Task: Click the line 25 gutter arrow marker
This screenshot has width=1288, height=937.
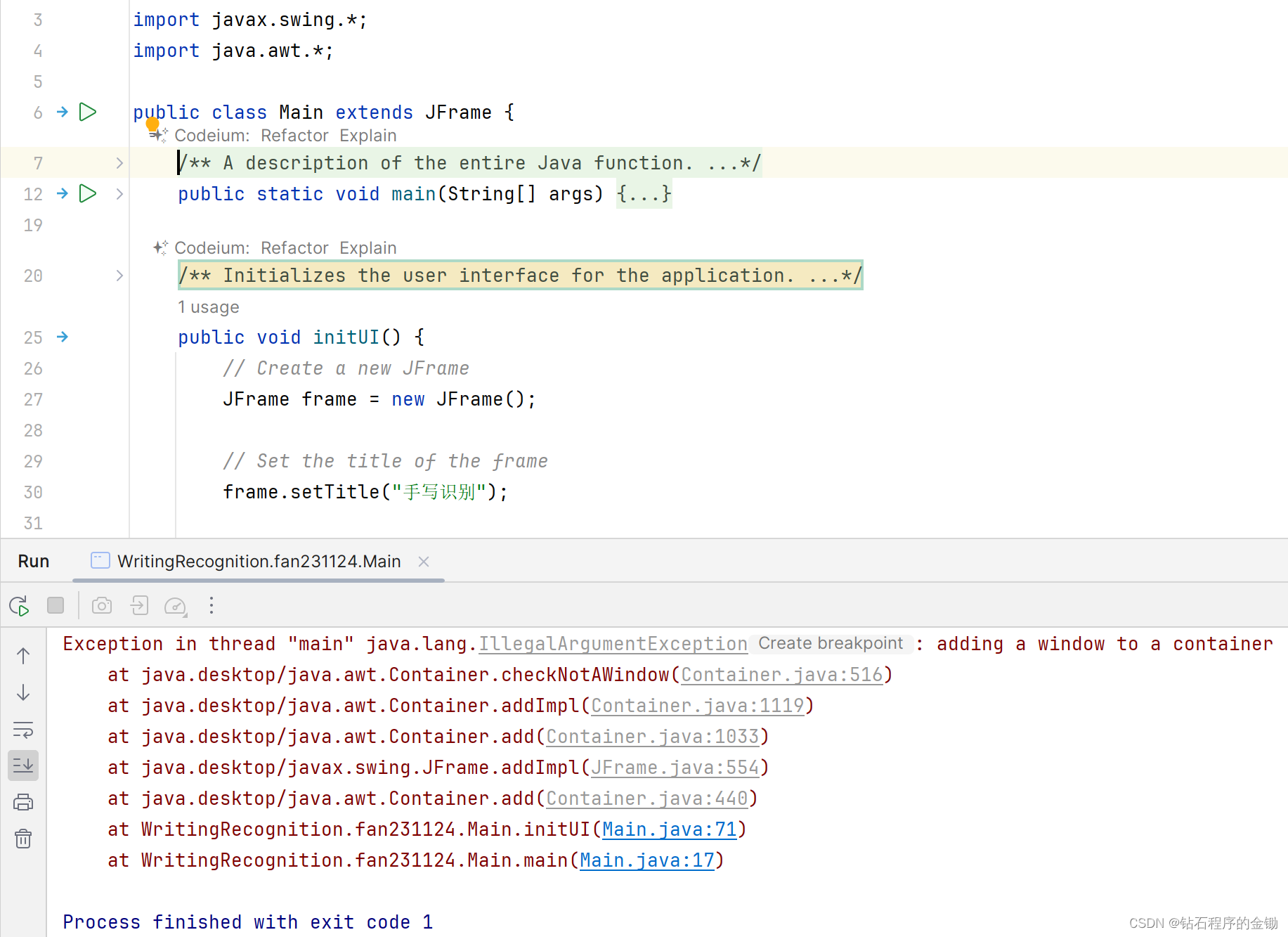Action: [63, 337]
